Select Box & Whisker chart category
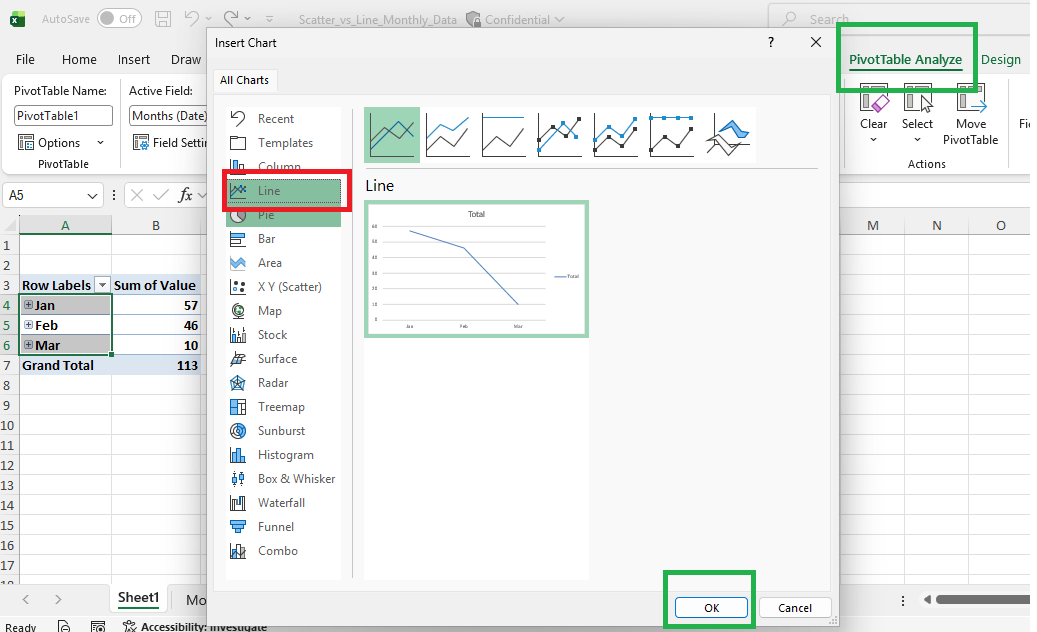 point(284,479)
